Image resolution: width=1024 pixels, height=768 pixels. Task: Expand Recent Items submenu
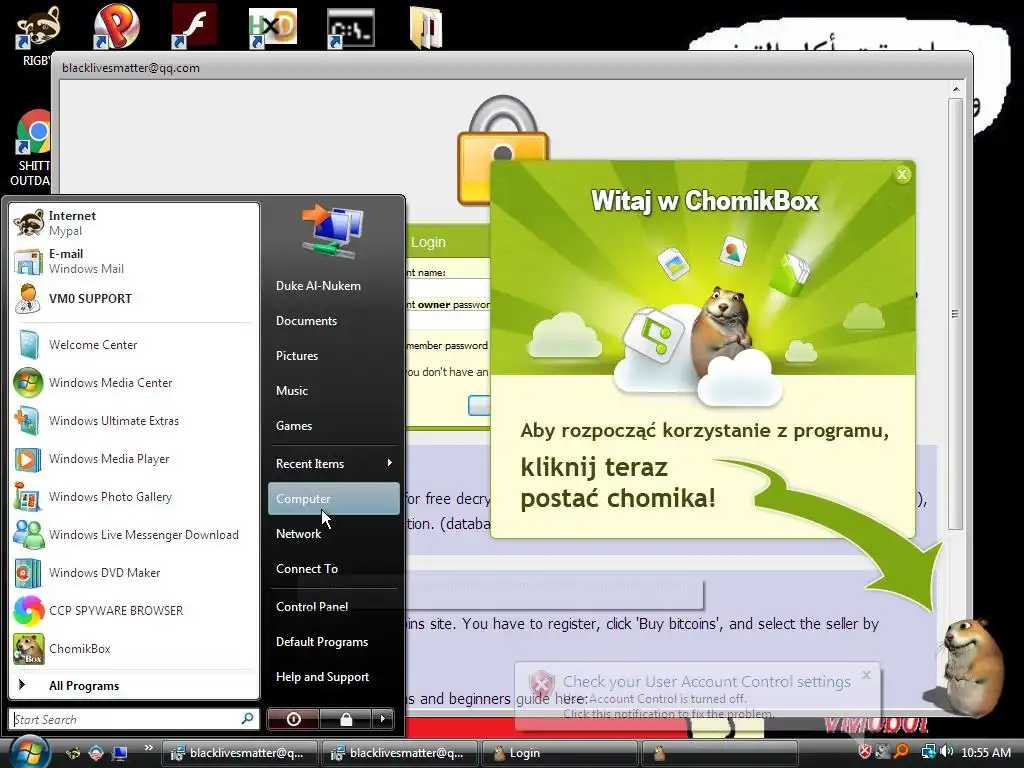point(333,464)
